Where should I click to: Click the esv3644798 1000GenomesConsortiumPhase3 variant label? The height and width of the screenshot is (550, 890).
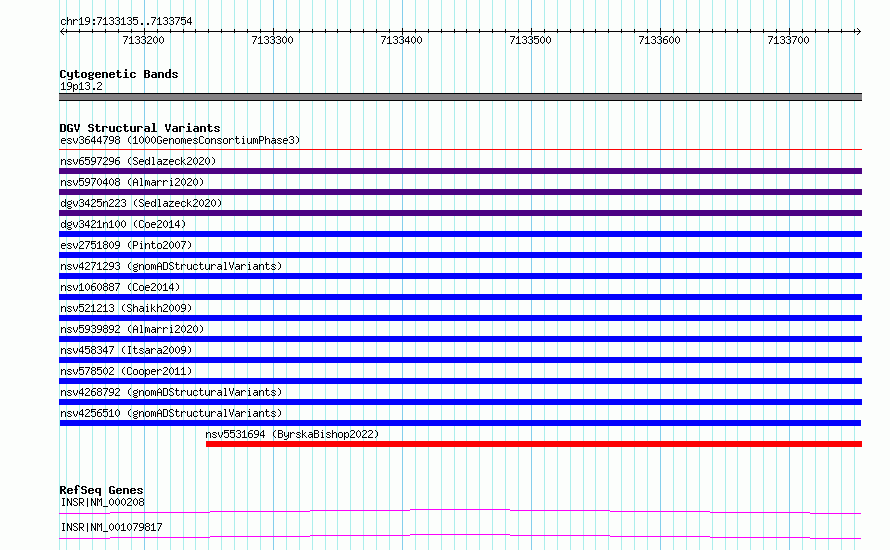180,140
